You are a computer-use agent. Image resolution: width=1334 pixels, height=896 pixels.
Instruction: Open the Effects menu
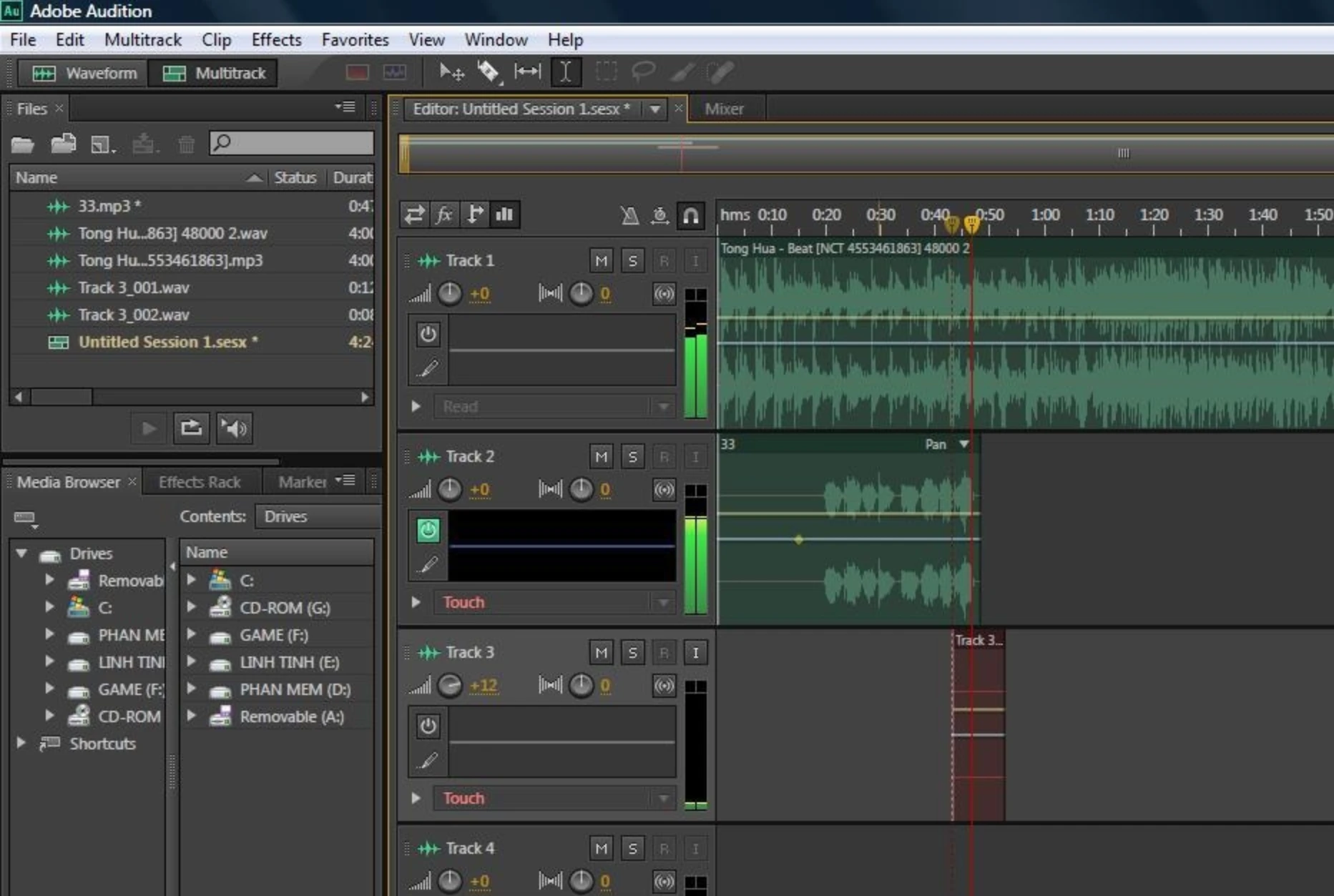pos(276,40)
